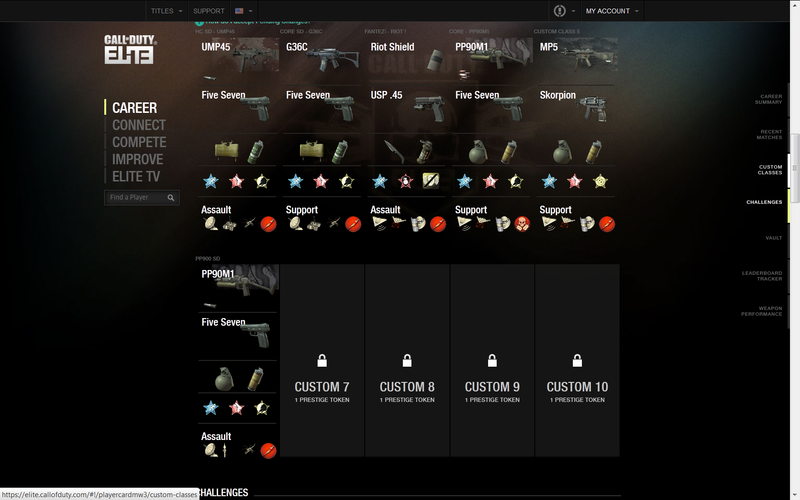Select the smoke grenade in CORE SD - G36C class

(340, 152)
